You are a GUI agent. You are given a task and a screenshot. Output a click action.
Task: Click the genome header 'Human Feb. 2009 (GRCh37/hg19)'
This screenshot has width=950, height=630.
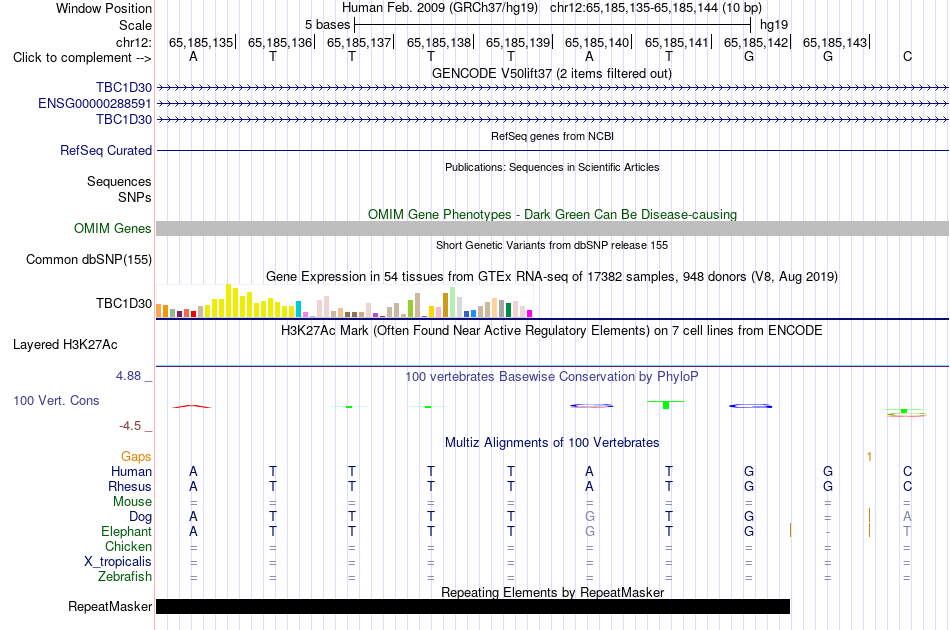pos(440,8)
